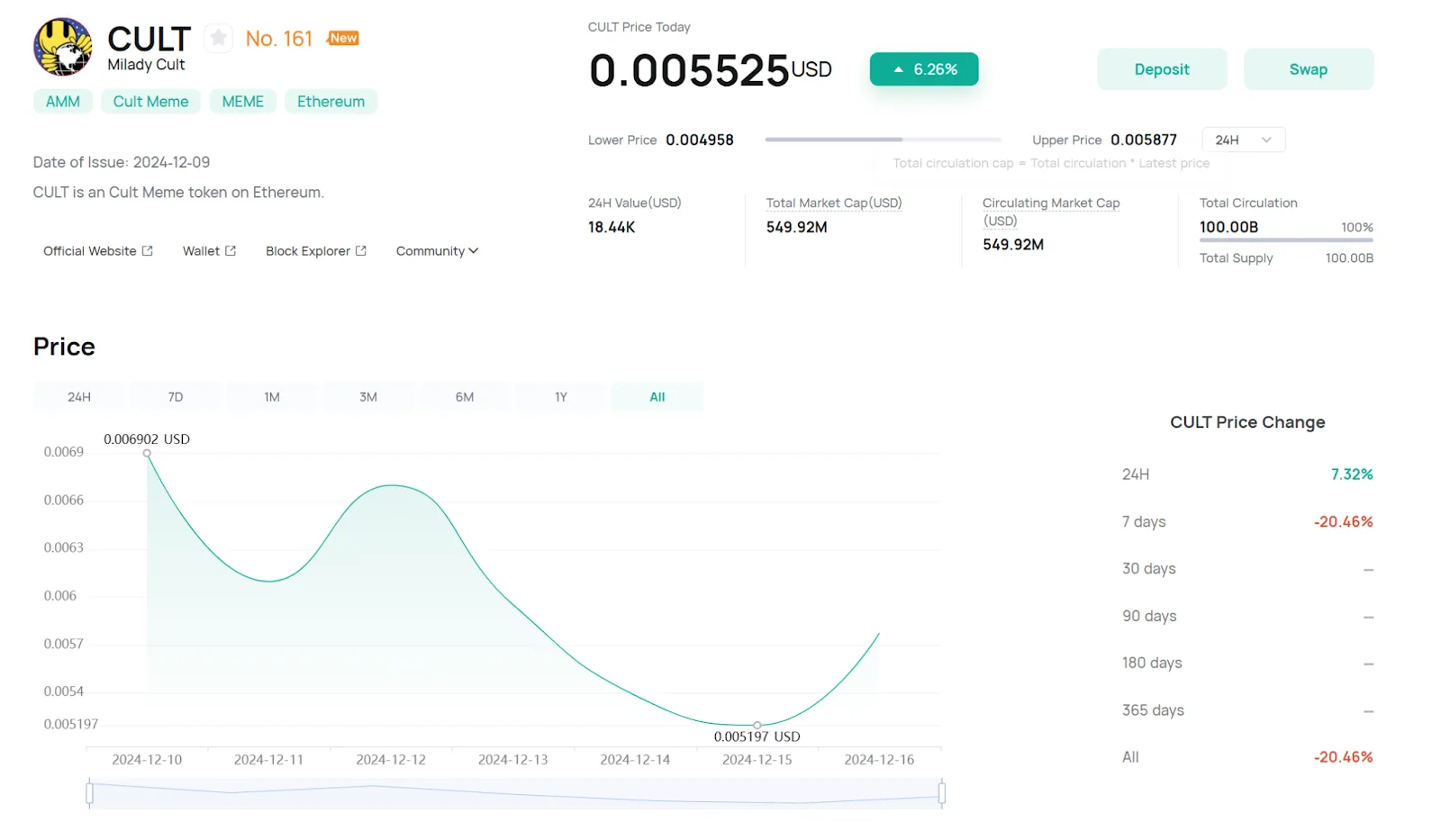Click the 0.005197 USD low point on chart
The width and height of the screenshot is (1441, 840).
pyautogui.click(x=757, y=725)
